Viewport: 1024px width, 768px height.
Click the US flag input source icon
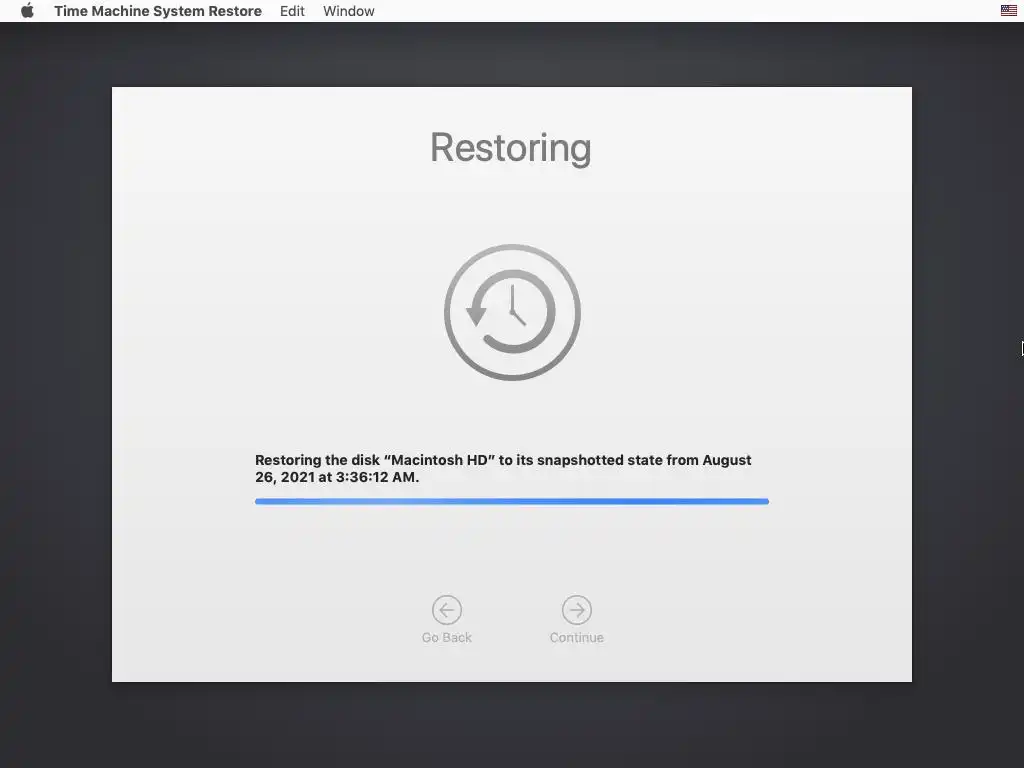tap(1008, 10)
